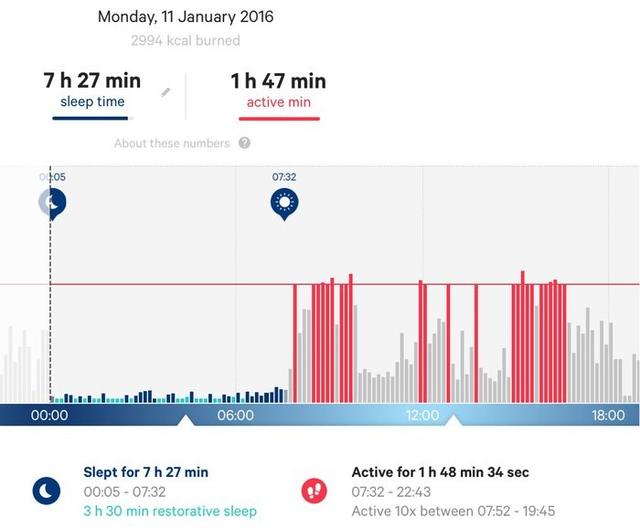Click the Monday, 11 January 2016 date header
The height and width of the screenshot is (528, 640).
point(186,17)
